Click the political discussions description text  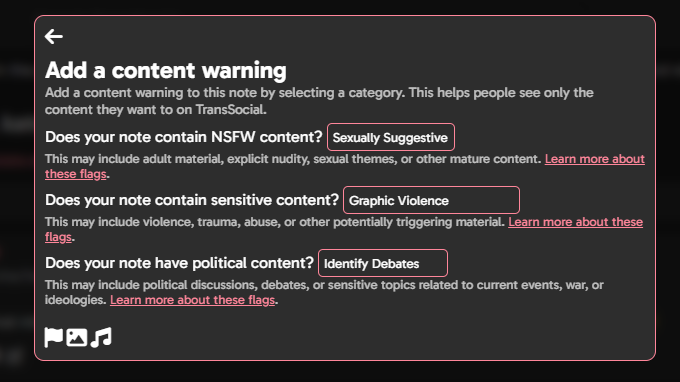click(x=324, y=285)
